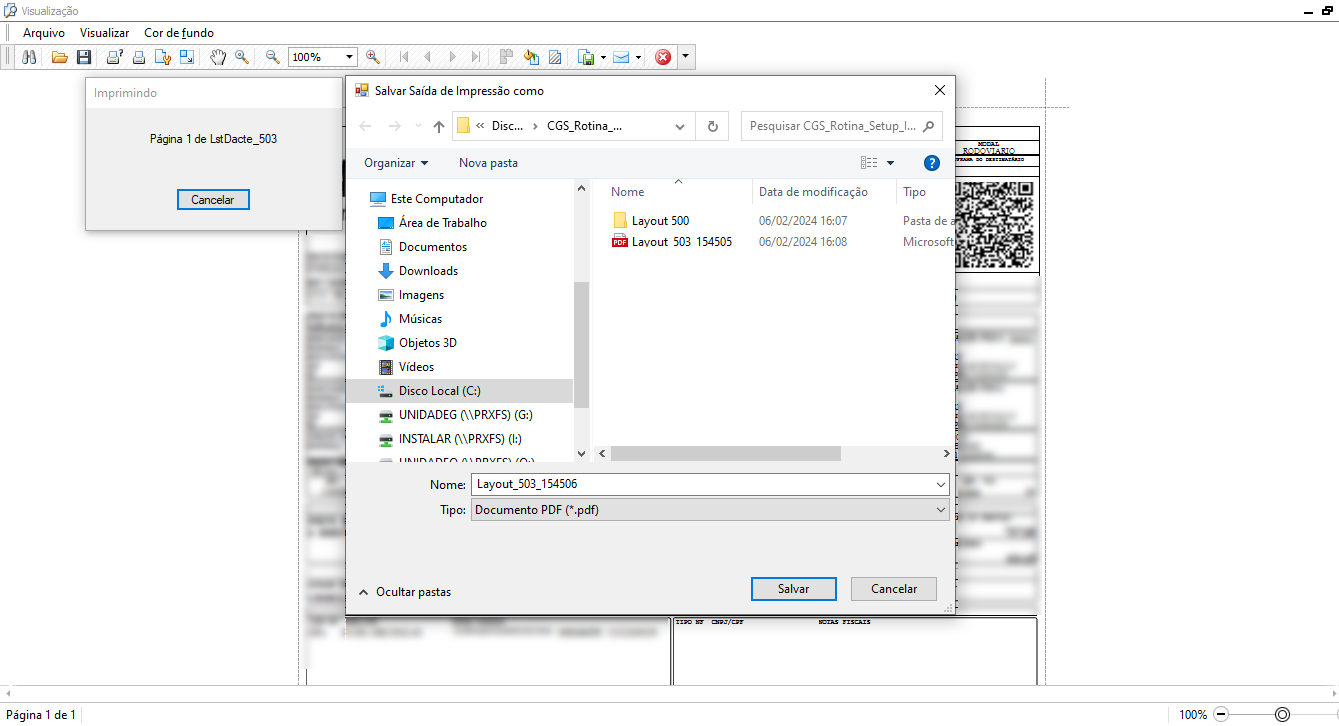Go to first page arrow icon
Image resolution: width=1339 pixels, height=726 pixels.
(x=404, y=57)
